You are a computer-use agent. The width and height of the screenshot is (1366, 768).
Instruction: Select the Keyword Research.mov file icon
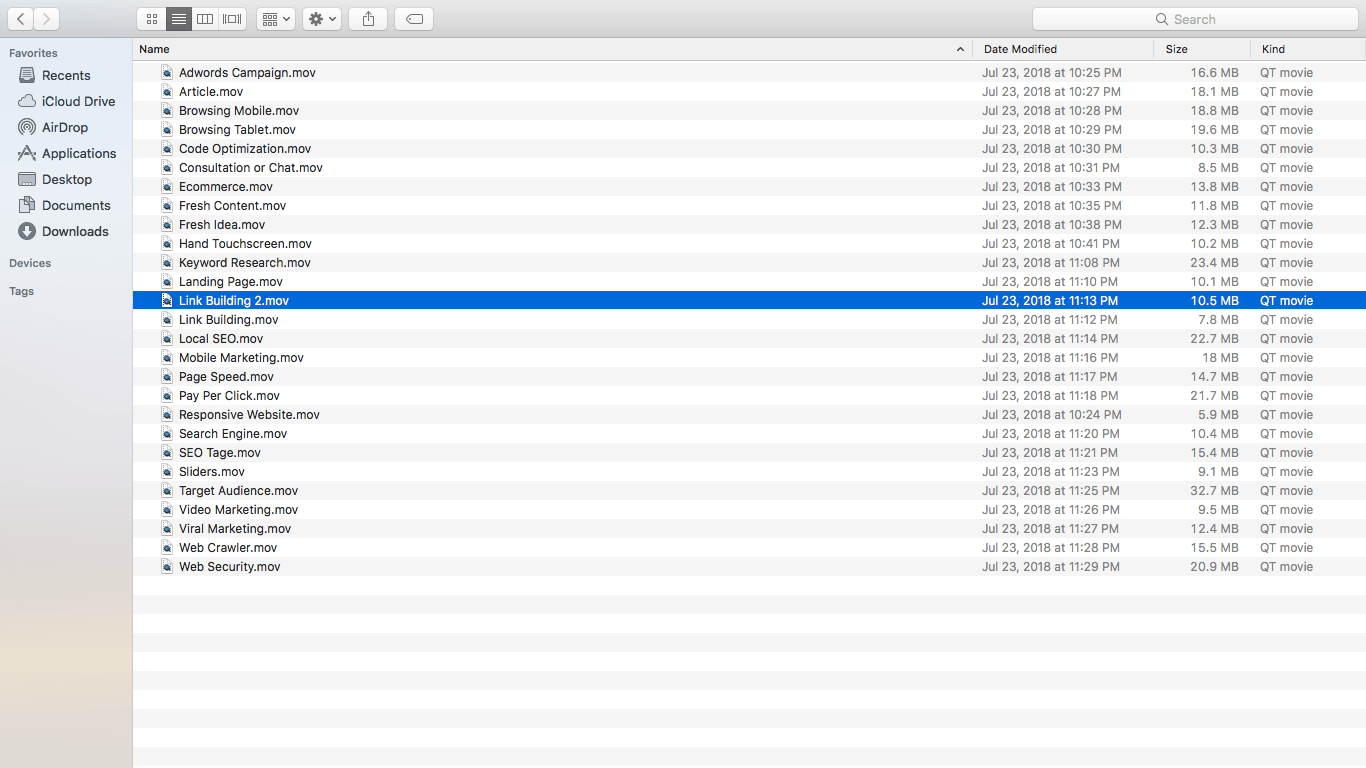point(167,262)
